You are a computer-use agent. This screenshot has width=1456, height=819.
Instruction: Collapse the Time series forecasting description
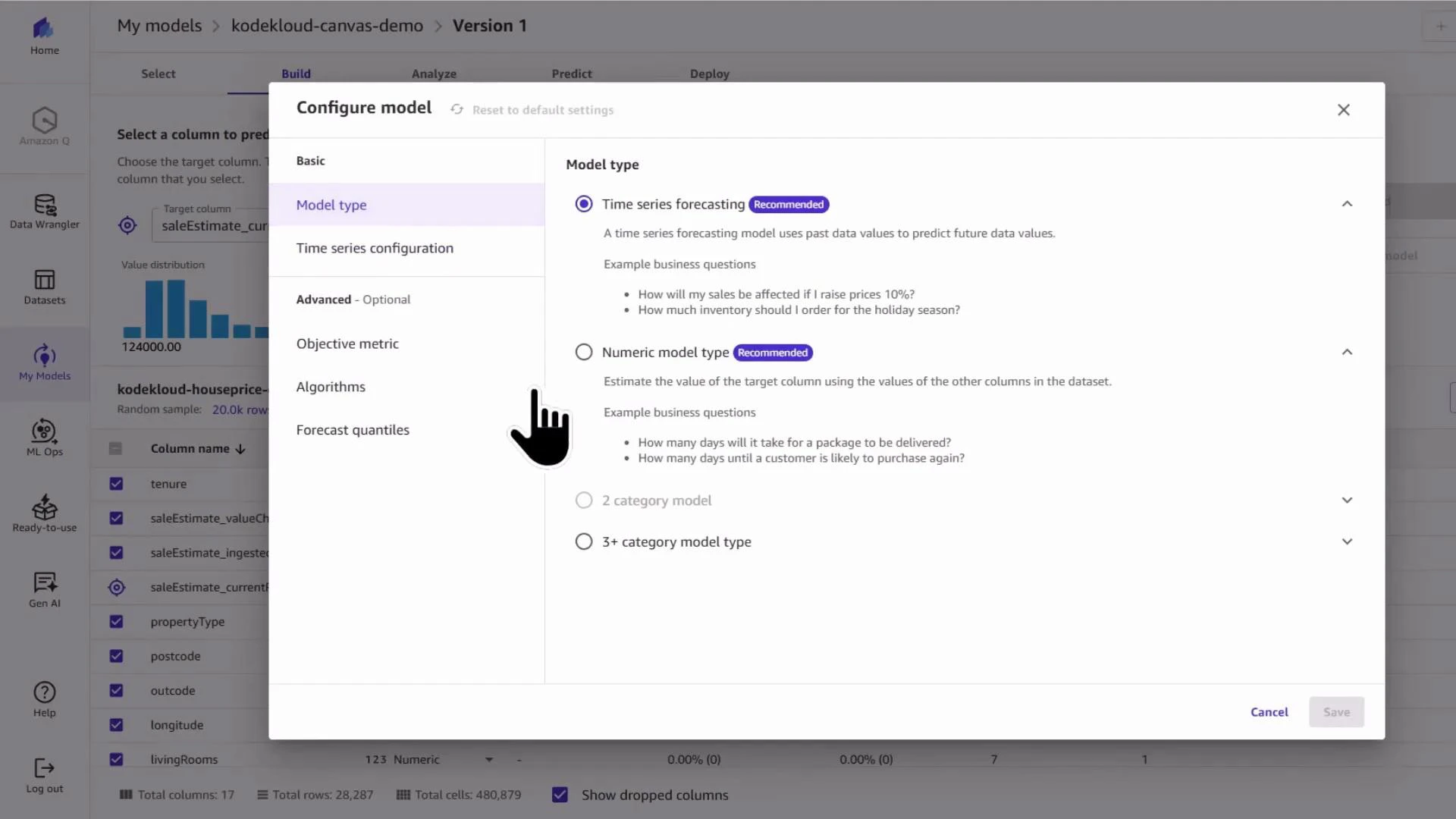pos(1347,203)
